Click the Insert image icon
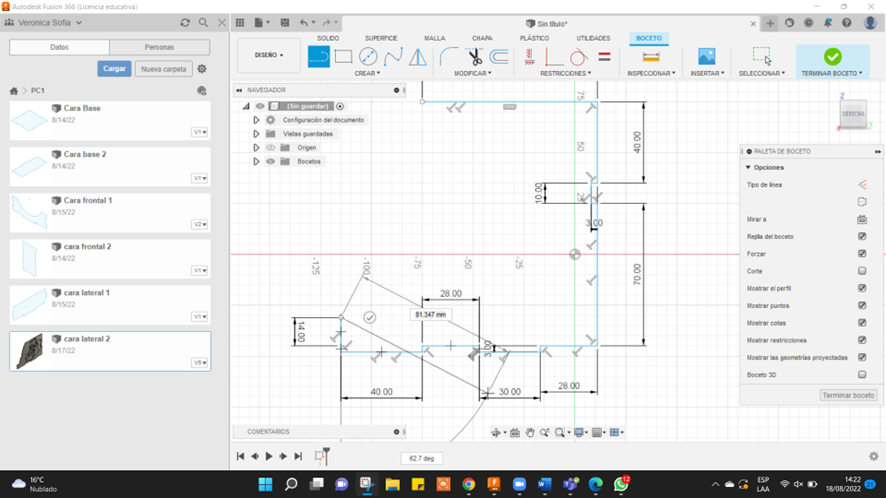 point(706,57)
